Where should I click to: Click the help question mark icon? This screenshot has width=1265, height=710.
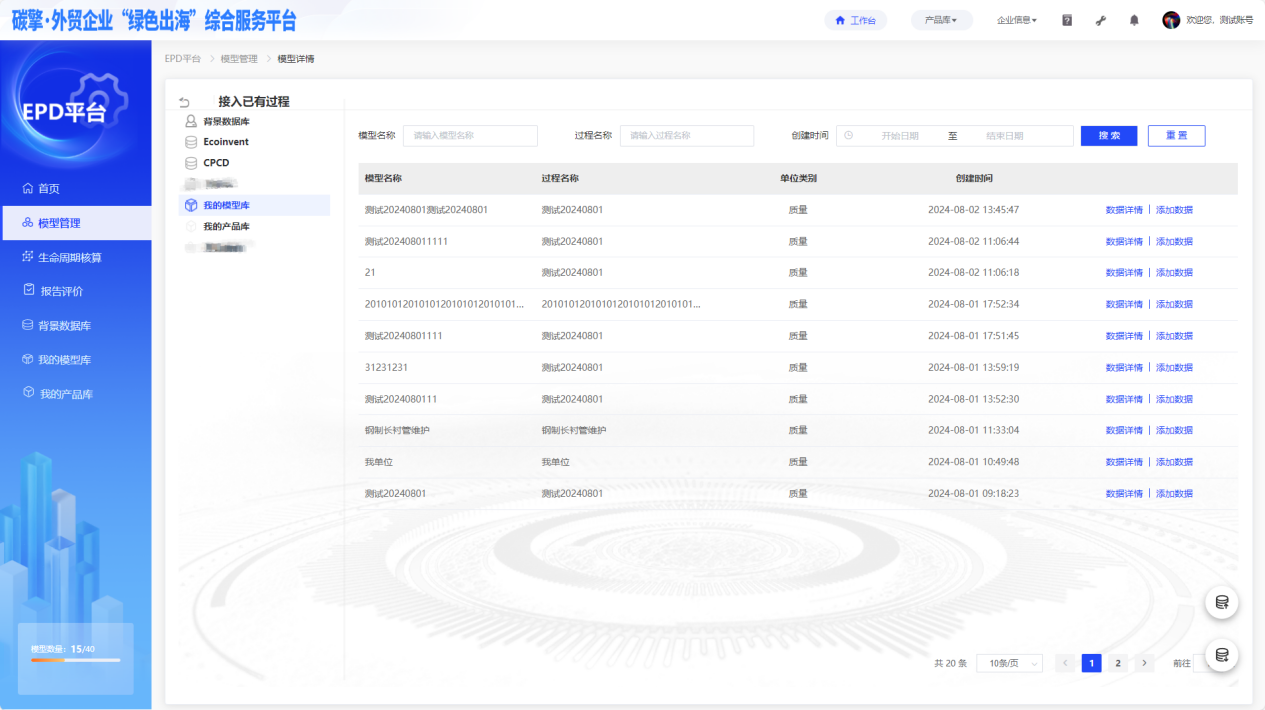click(x=1067, y=20)
